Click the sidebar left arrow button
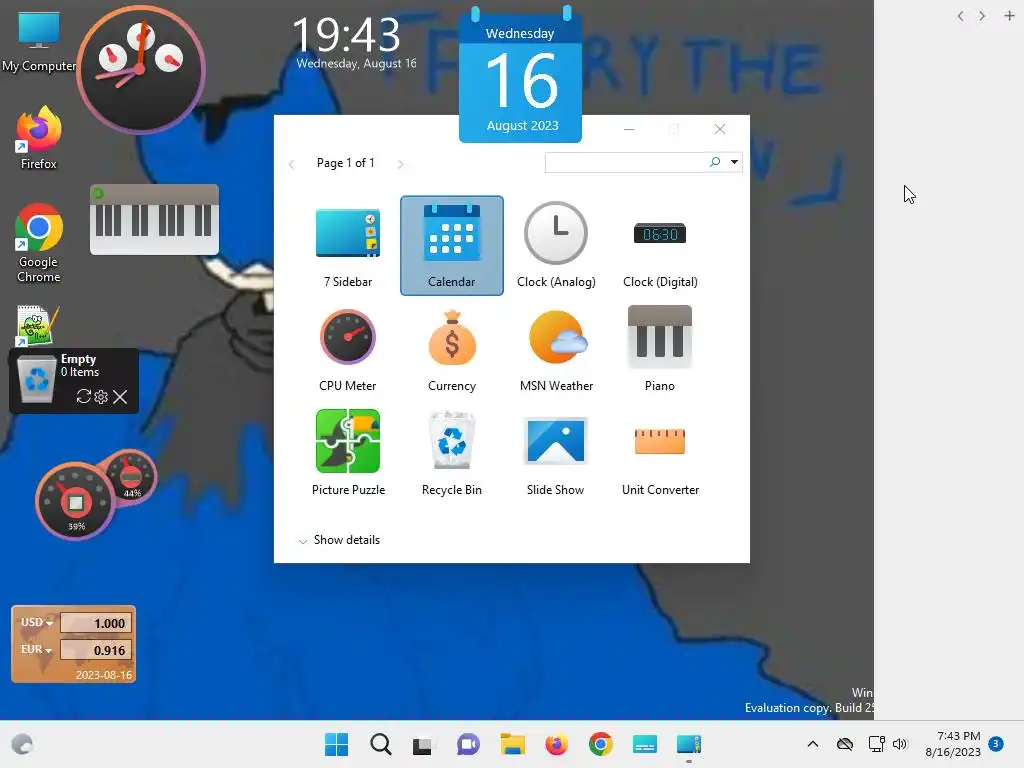The height and width of the screenshot is (768, 1024). [x=960, y=16]
